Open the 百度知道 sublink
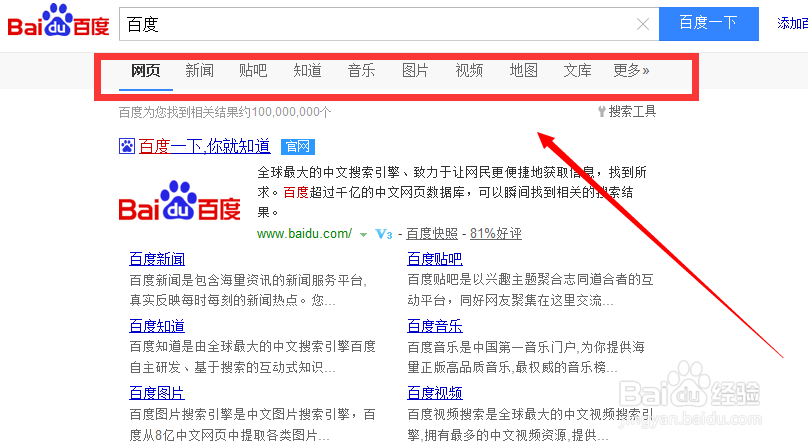 (x=157, y=326)
